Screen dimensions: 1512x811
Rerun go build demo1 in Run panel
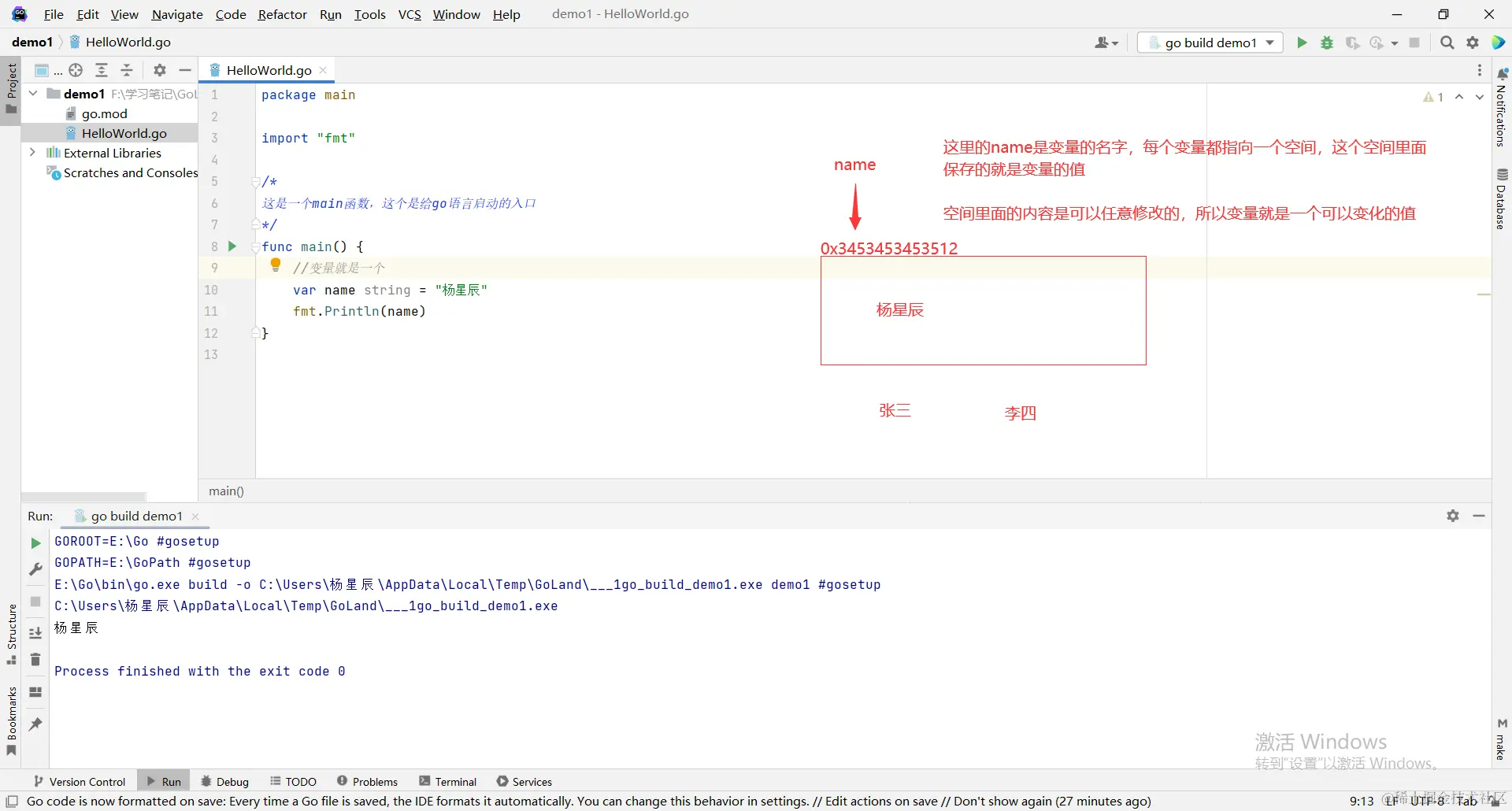tap(35, 543)
